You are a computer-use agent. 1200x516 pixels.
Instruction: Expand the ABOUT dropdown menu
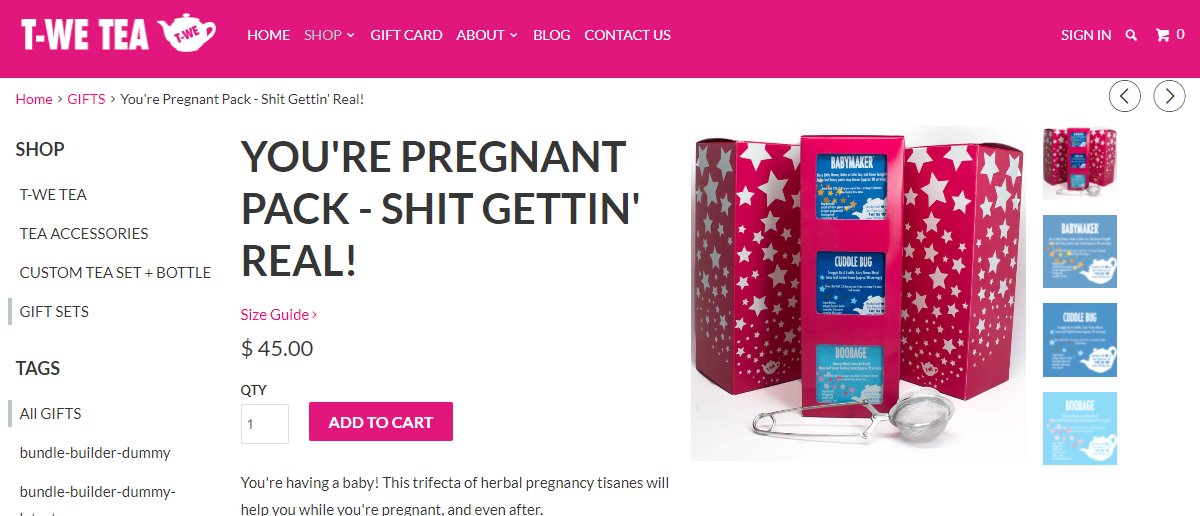pyautogui.click(x=487, y=35)
